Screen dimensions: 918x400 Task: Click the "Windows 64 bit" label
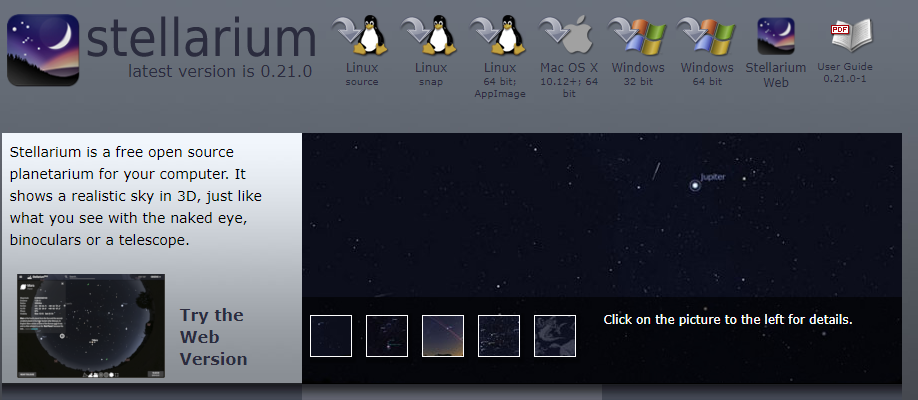(x=707, y=74)
